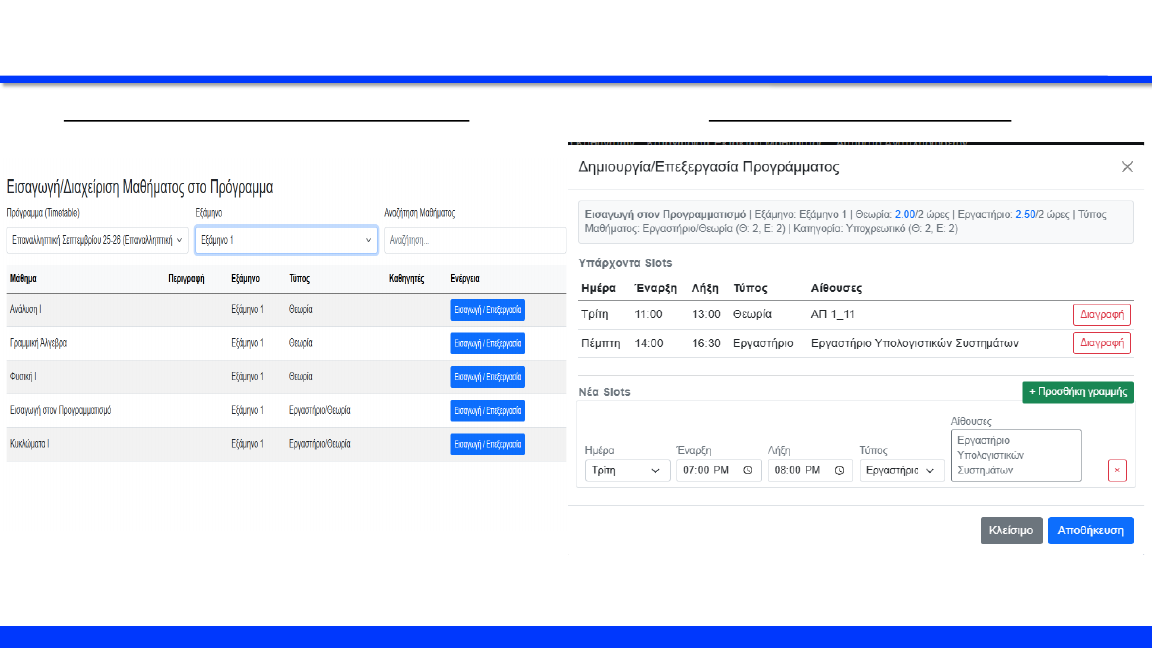
Task: Click Εισαγωγή / Επεξεργασία for Εισαγωγή στον Προγραμματισμό
Action: (x=487, y=410)
